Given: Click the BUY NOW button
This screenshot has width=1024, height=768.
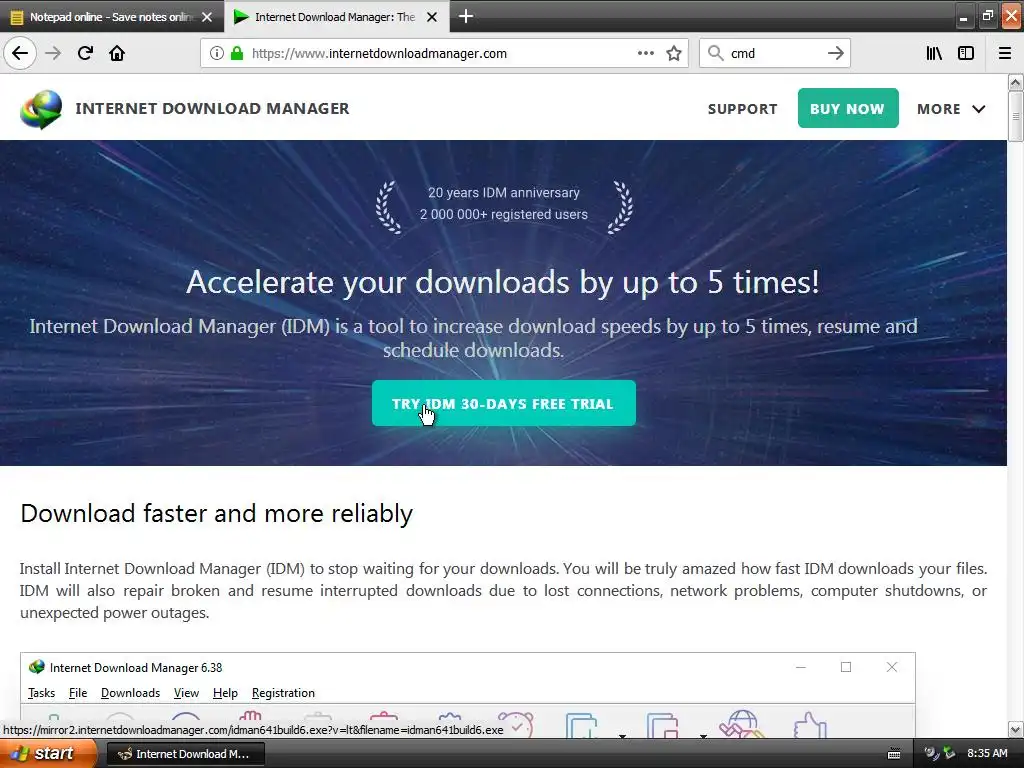Looking at the screenshot, I should click(x=848, y=108).
